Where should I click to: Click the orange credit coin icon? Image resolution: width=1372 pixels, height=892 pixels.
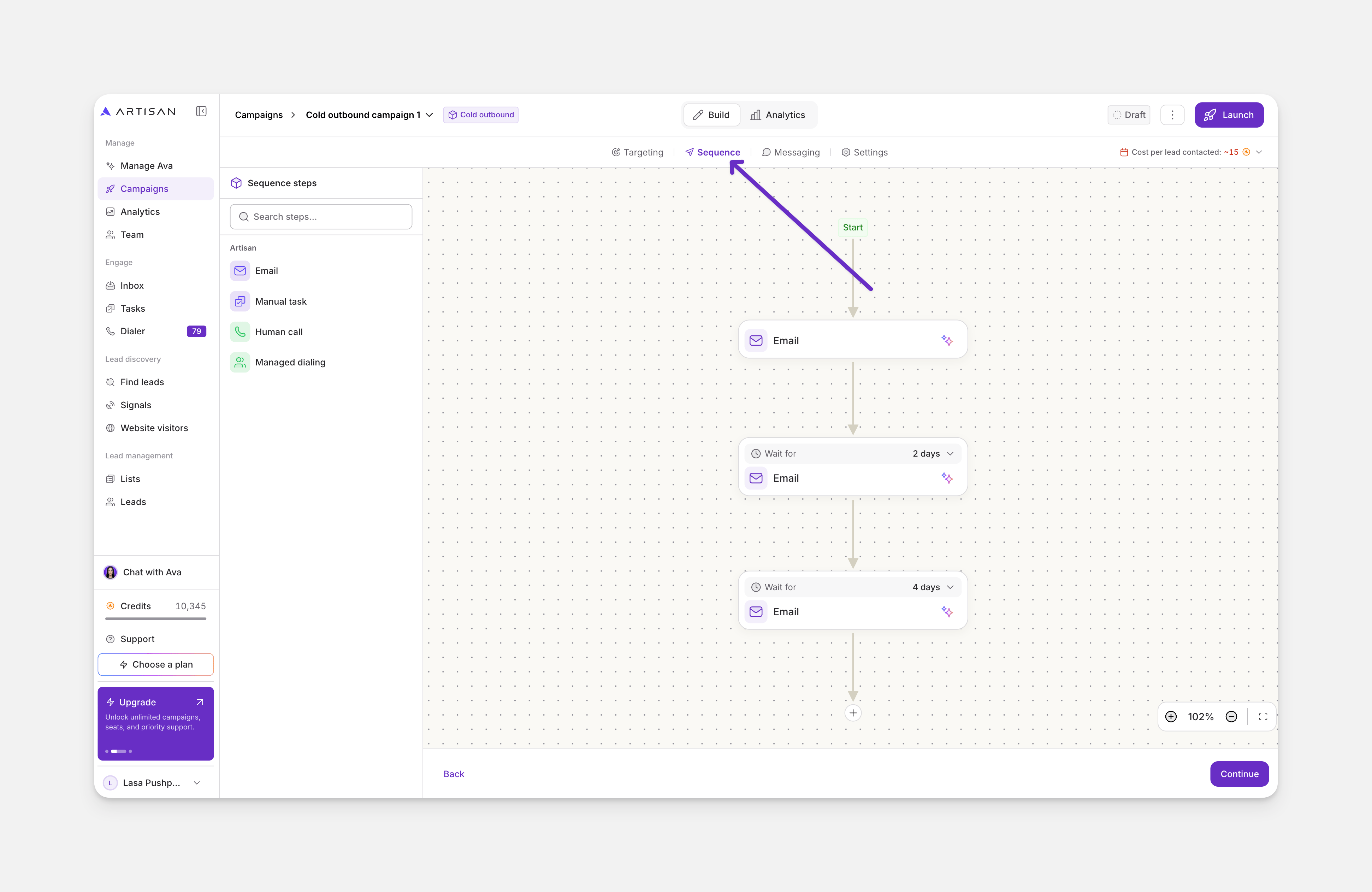point(1246,152)
